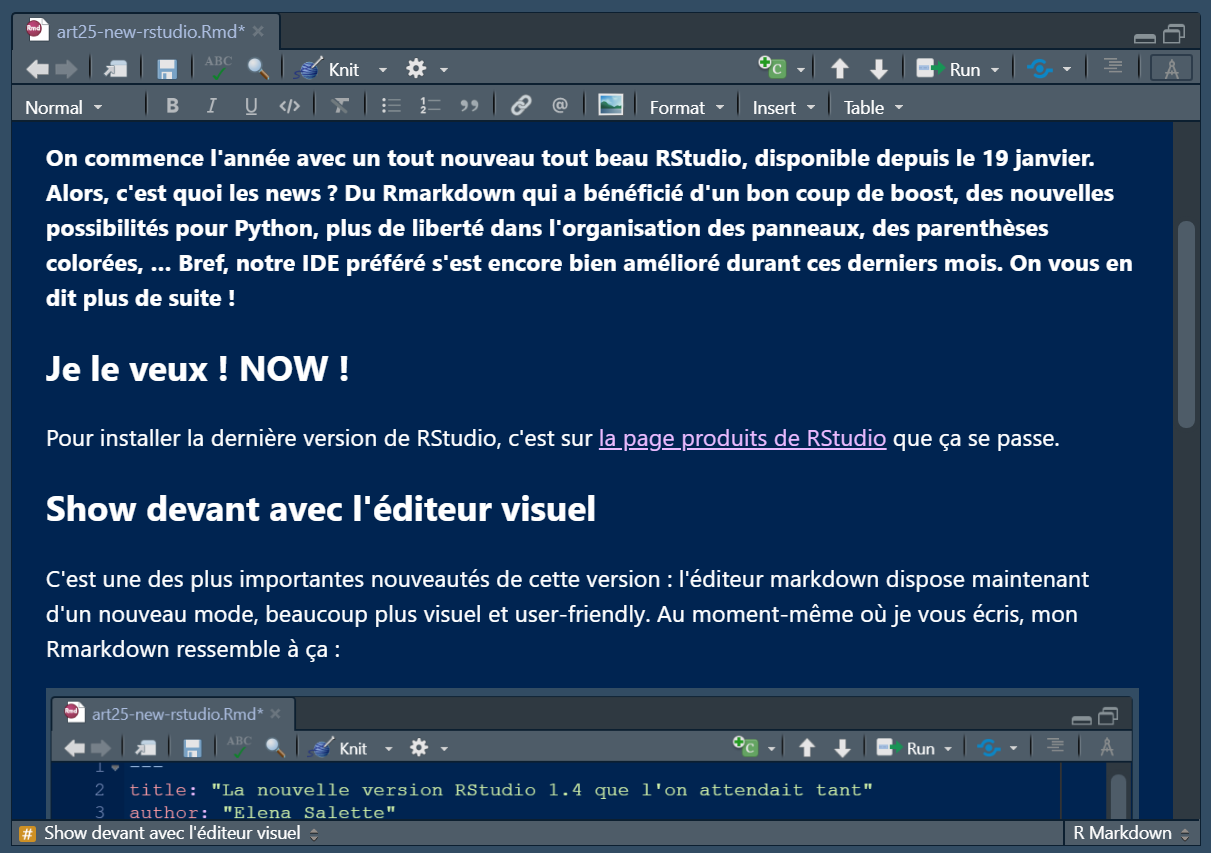Toggle bulleted list
This screenshot has height=853, width=1211.
coord(392,106)
